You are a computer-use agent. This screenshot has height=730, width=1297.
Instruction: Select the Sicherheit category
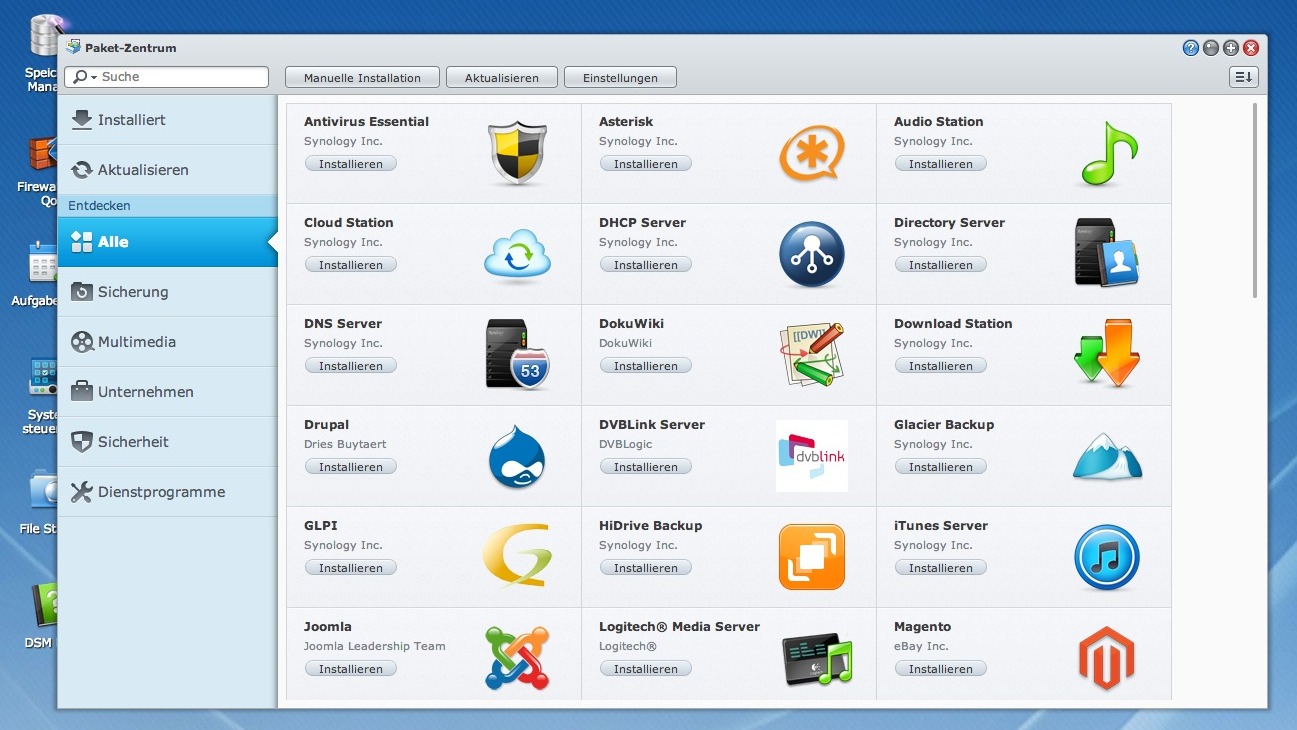point(167,442)
